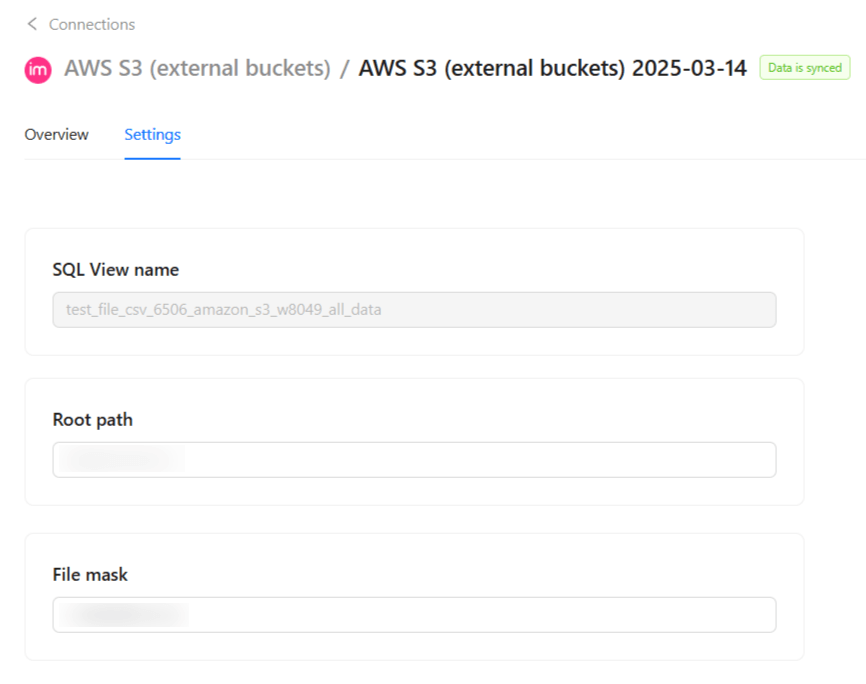Viewport: 866px width, 684px height.
Task: Click the back chevron beside Connections
Action: coord(32,24)
